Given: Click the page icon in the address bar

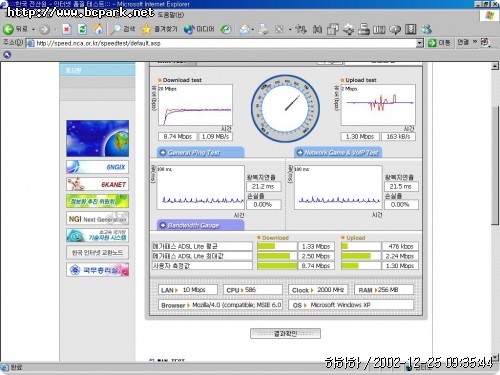Looking at the screenshot, I should pyautogui.click(x=30, y=43).
